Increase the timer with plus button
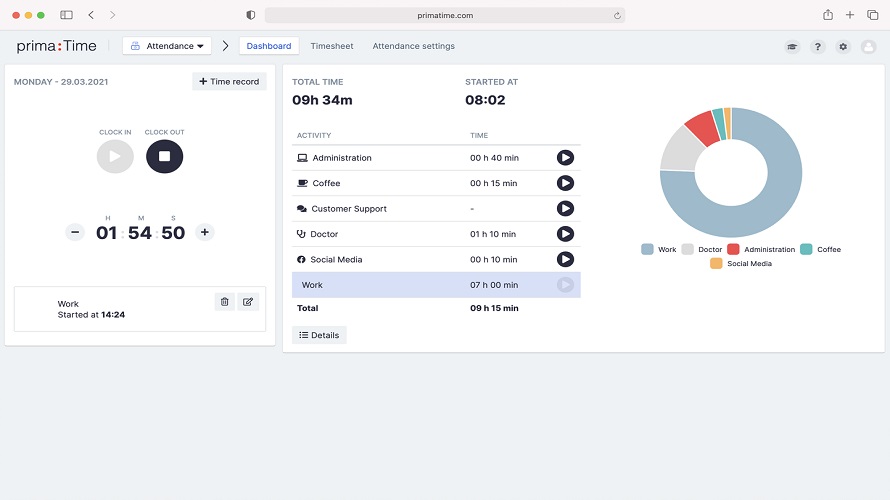Viewport: 890px width, 500px height. click(x=205, y=232)
